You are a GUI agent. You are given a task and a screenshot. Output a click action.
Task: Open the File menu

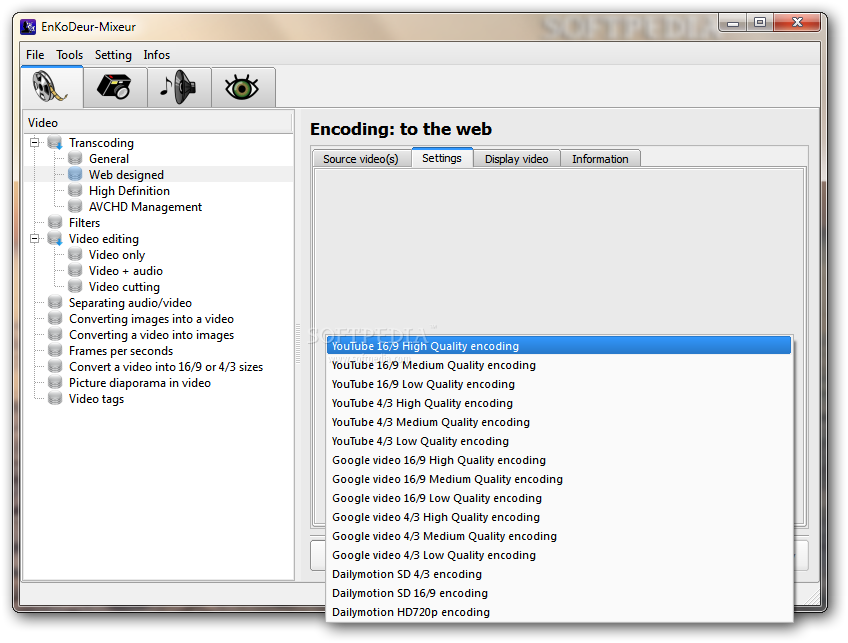pos(35,55)
